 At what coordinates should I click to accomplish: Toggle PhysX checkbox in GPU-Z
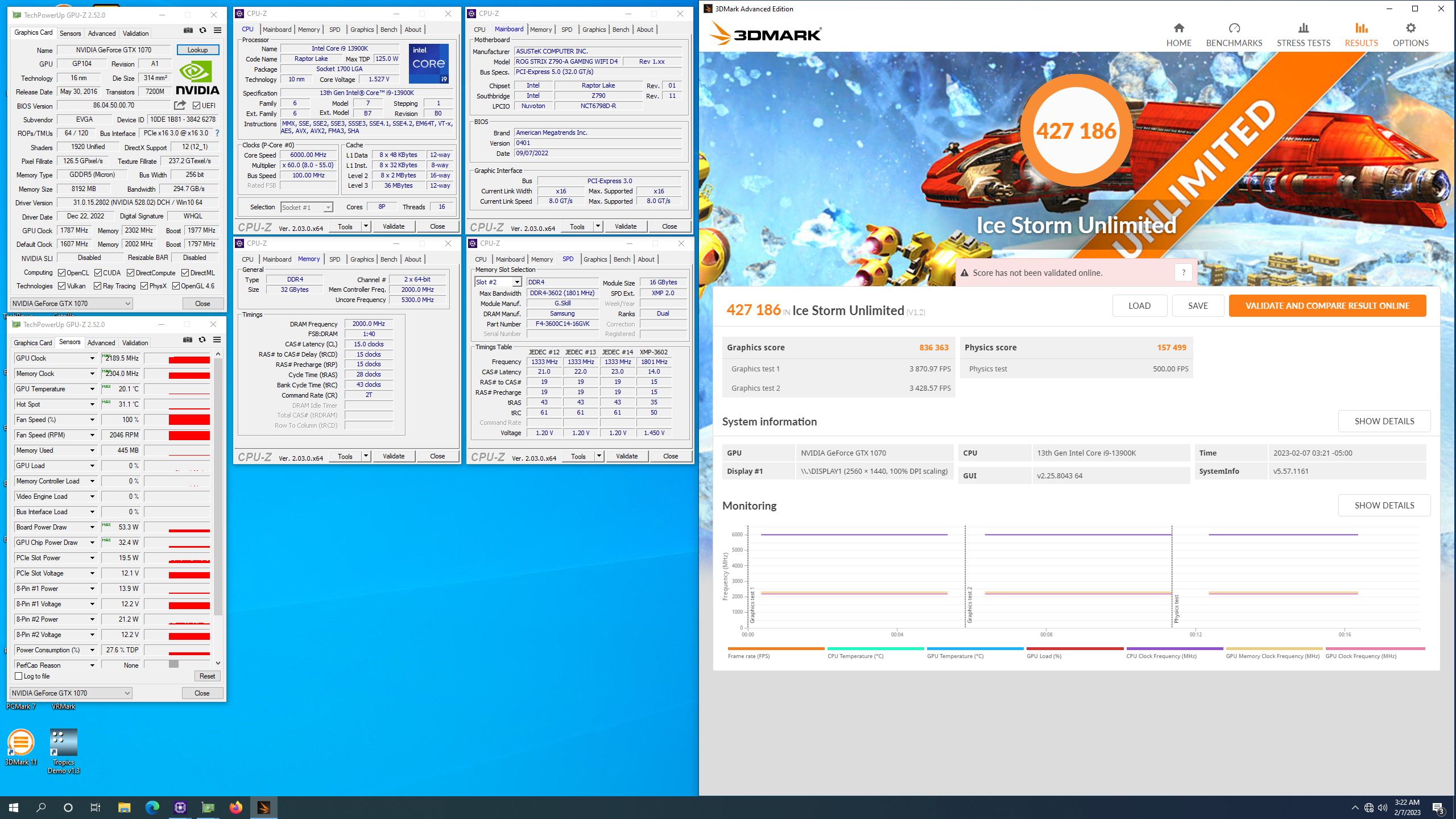pos(144,286)
